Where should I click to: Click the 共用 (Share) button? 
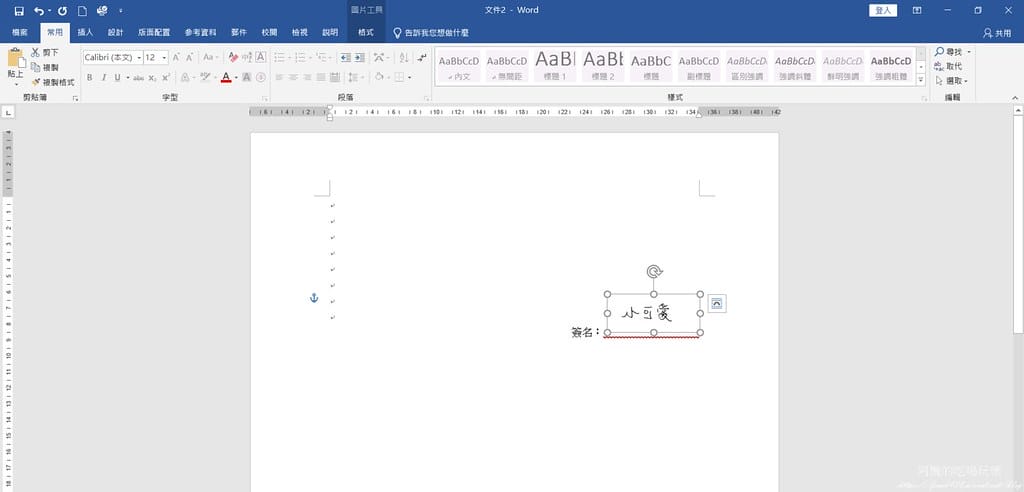(997, 33)
